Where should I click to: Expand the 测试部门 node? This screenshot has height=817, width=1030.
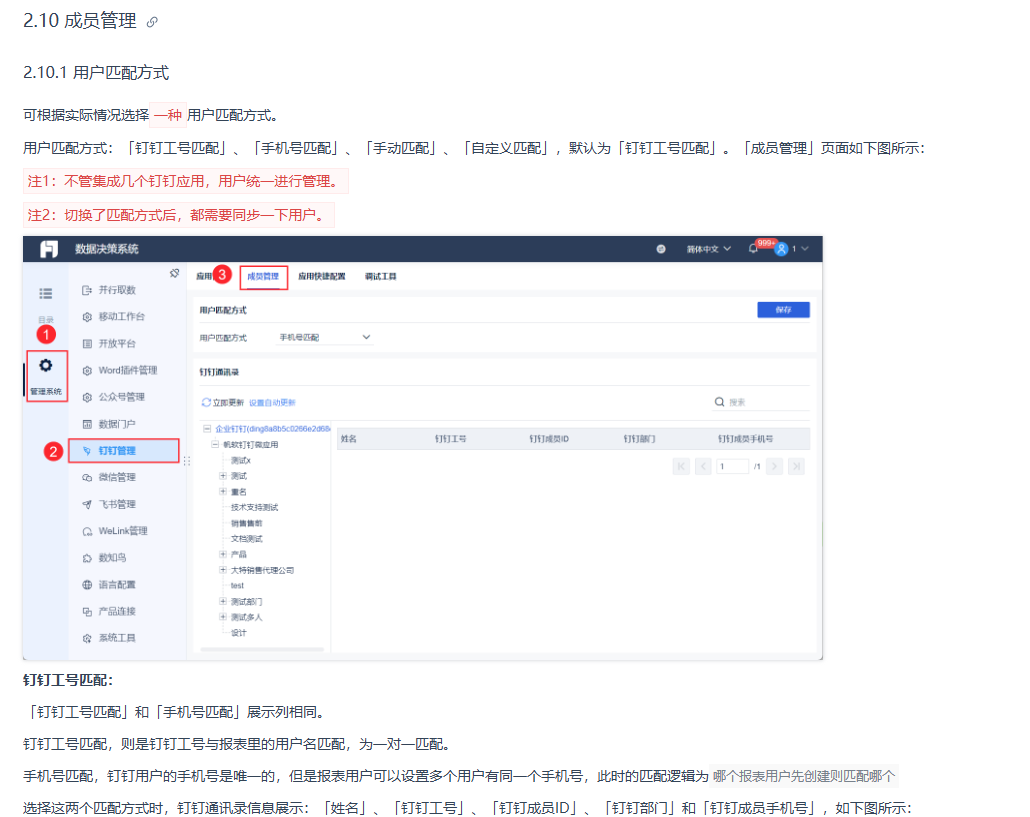[223, 602]
